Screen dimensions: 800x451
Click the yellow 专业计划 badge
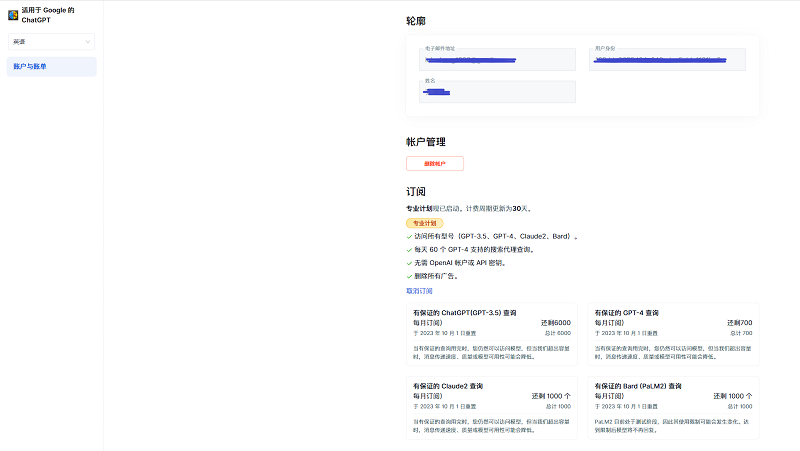pos(424,223)
